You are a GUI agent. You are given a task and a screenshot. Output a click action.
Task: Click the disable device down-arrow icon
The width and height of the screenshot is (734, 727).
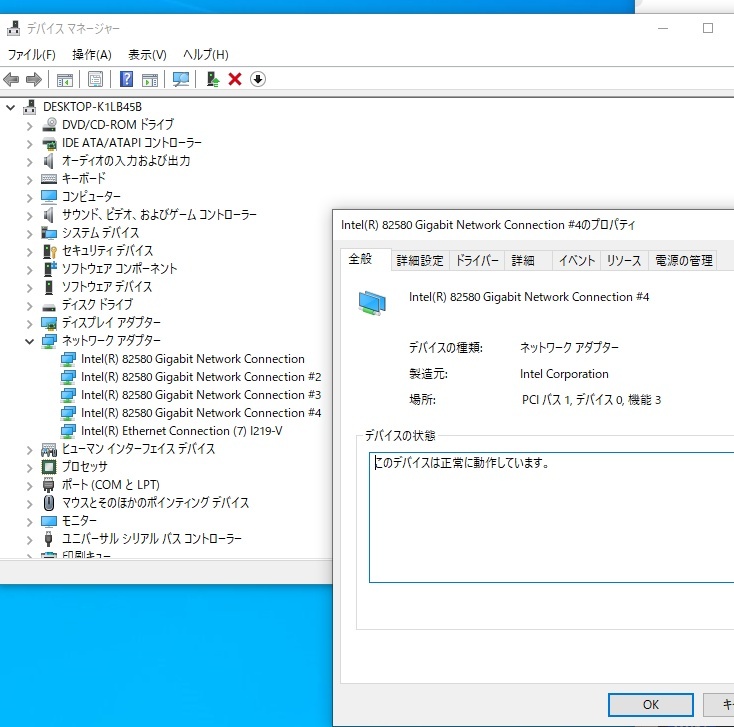[x=258, y=79]
